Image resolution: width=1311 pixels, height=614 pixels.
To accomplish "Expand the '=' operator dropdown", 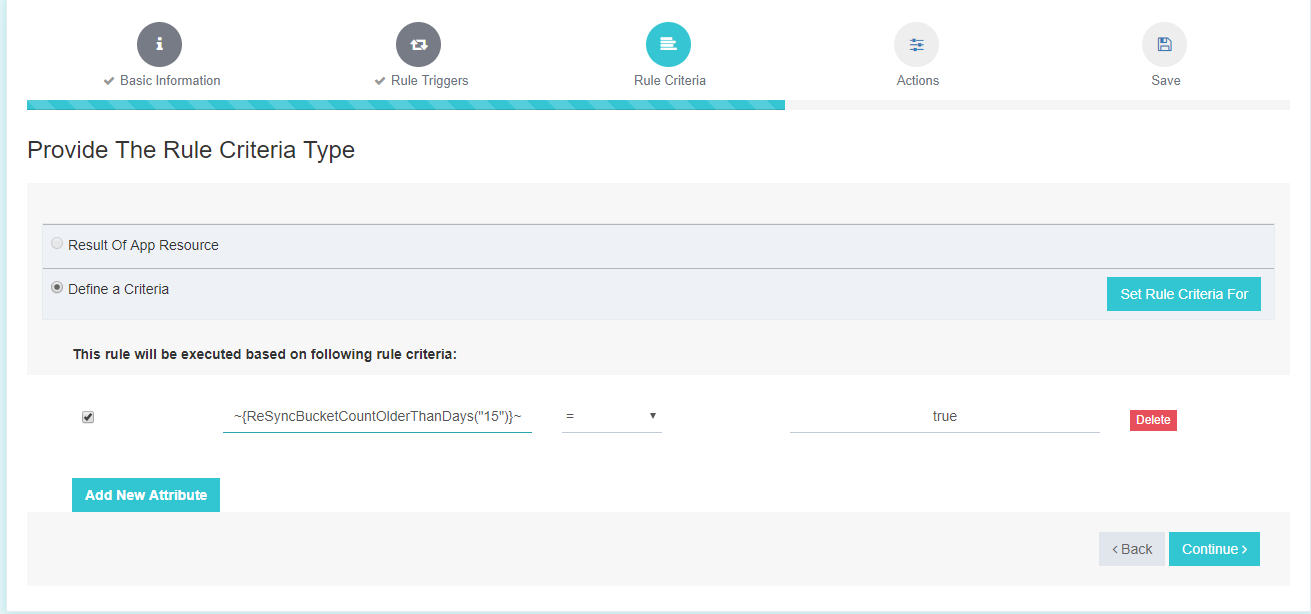I will click(611, 416).
